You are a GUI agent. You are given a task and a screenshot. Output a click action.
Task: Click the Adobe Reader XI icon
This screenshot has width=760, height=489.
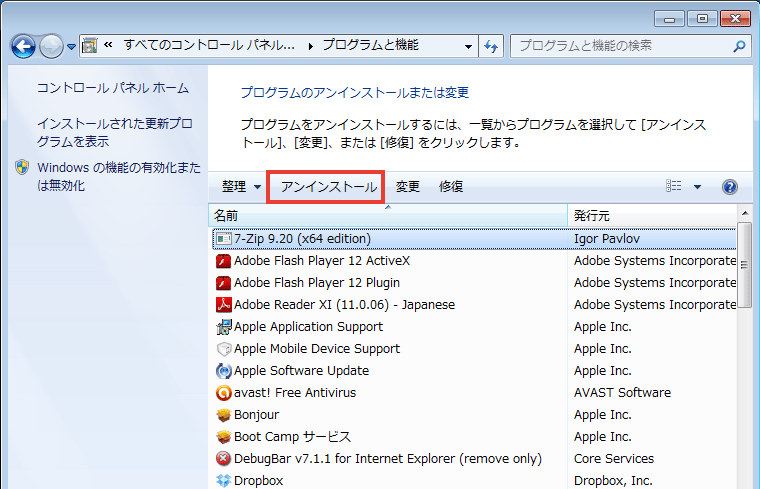coord(223,305)
